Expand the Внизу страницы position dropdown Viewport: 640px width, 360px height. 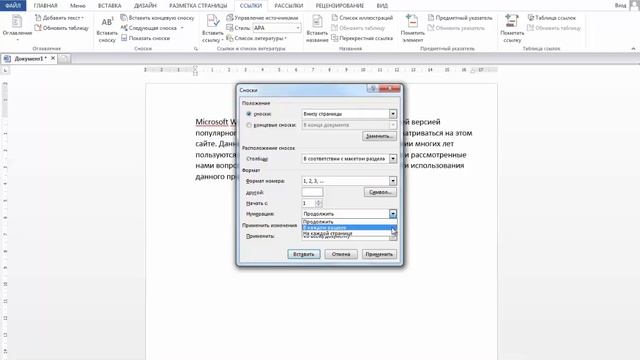pyautogui.click(x=393, y=114)
